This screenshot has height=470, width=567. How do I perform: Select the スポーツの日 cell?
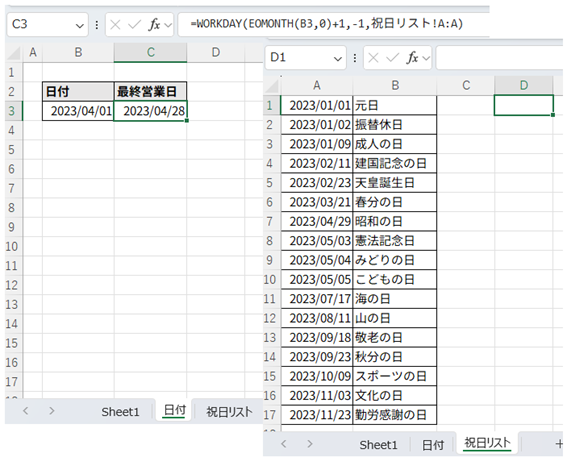pyautogui.click(x=395, y=376)
